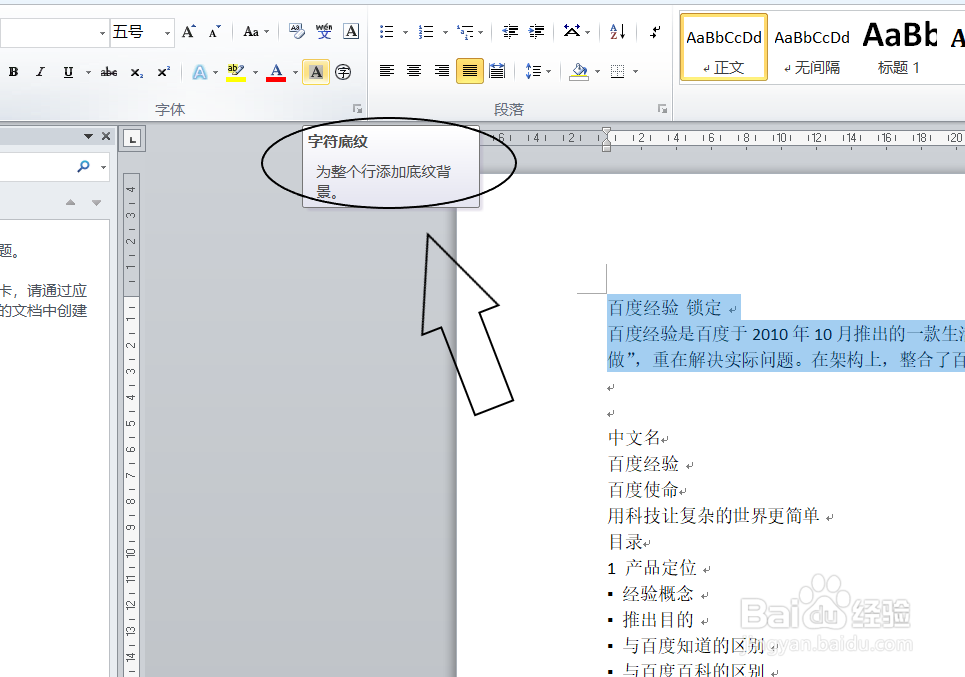
Task: Toggle superscript x² formatting
Action: [x=164, y=72]
